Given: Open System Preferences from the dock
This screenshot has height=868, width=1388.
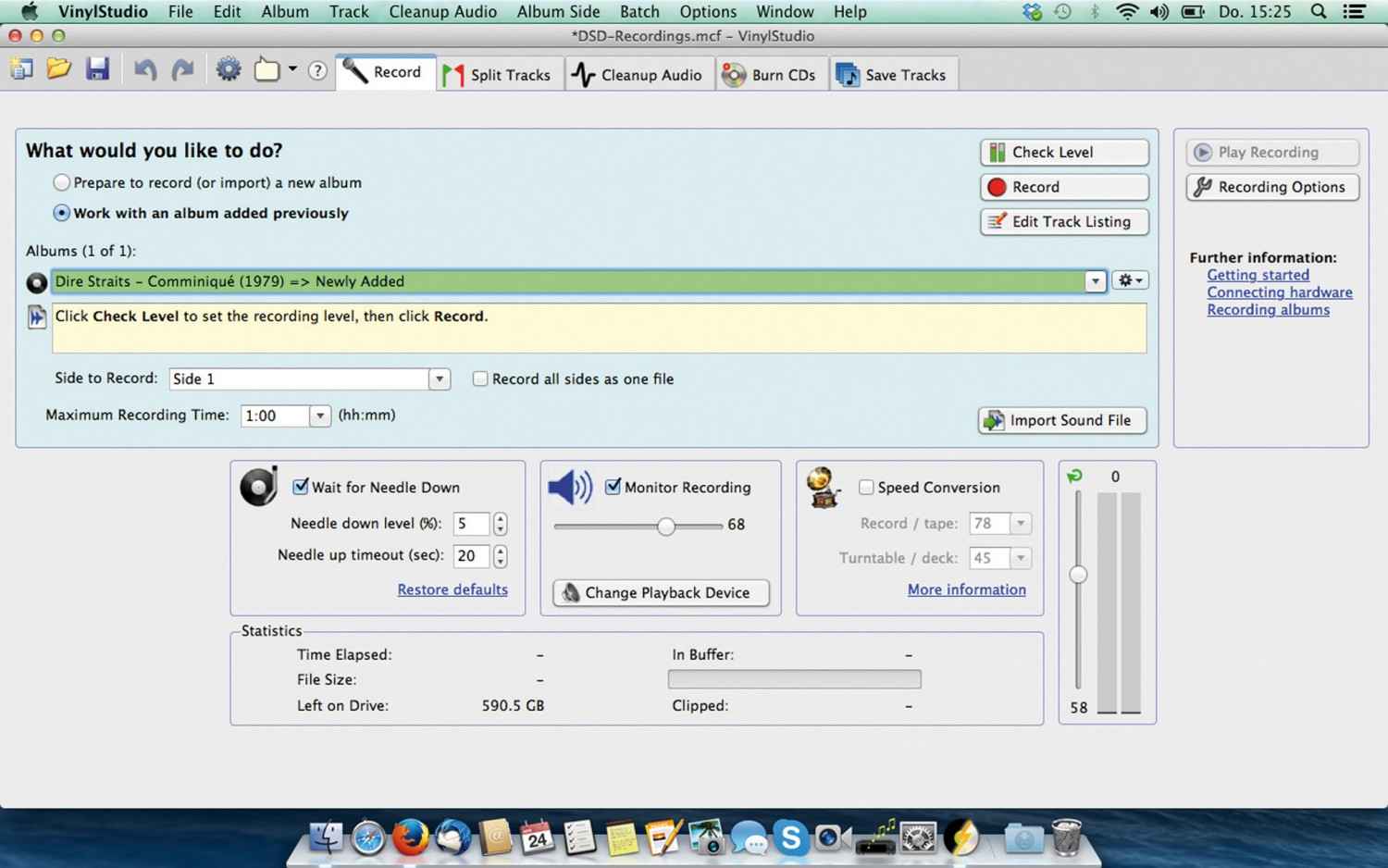Looking at the screenshot, I should [x=918, y=838].
